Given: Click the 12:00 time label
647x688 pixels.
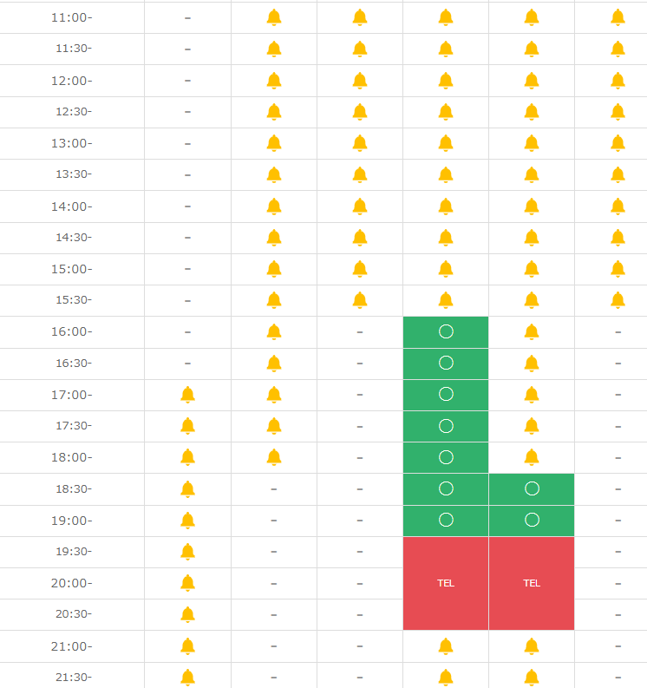Looking at the screenshot, I should pos(71,81).
